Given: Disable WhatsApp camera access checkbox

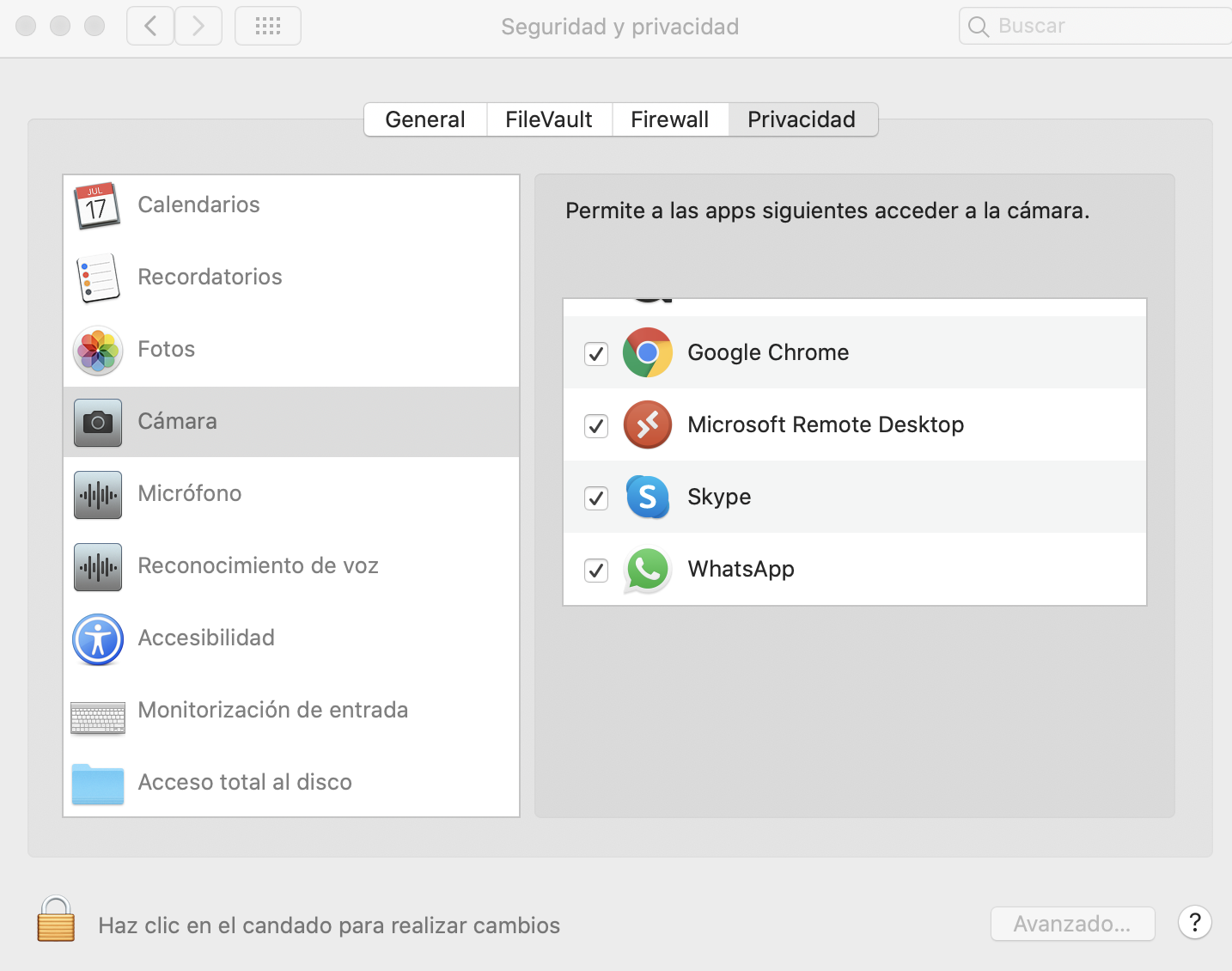Looking at the screenshot, I should point(596,571).
